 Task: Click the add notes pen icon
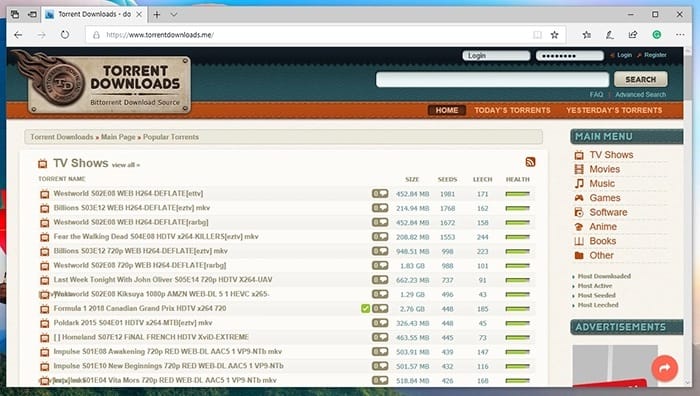[x=610, y=35]
